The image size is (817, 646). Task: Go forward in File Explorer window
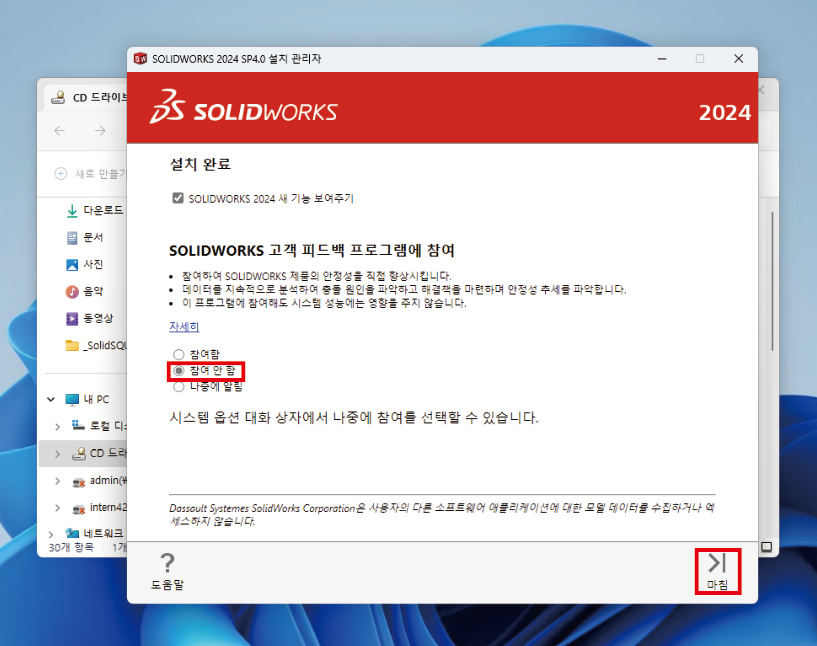100,130
